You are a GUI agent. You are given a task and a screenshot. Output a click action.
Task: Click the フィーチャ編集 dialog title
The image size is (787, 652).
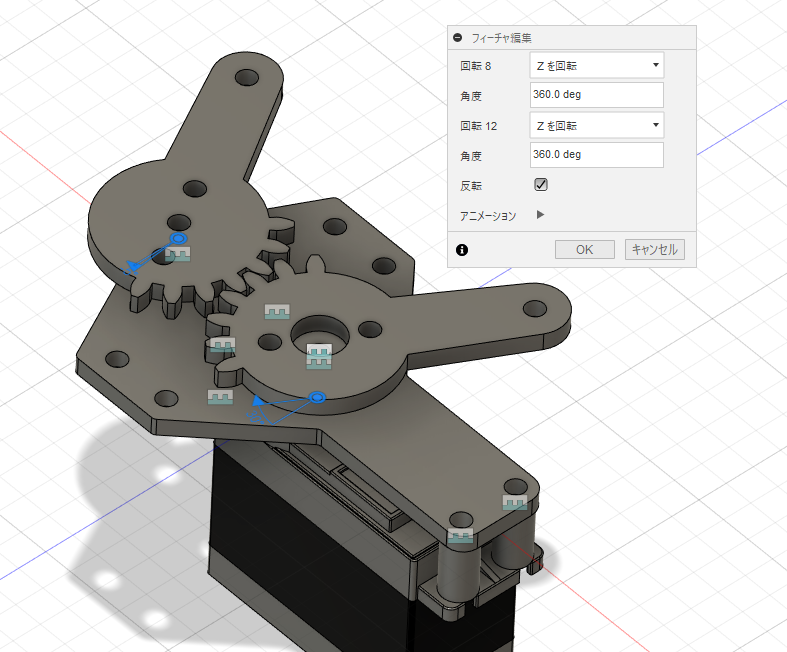[501, 38]
